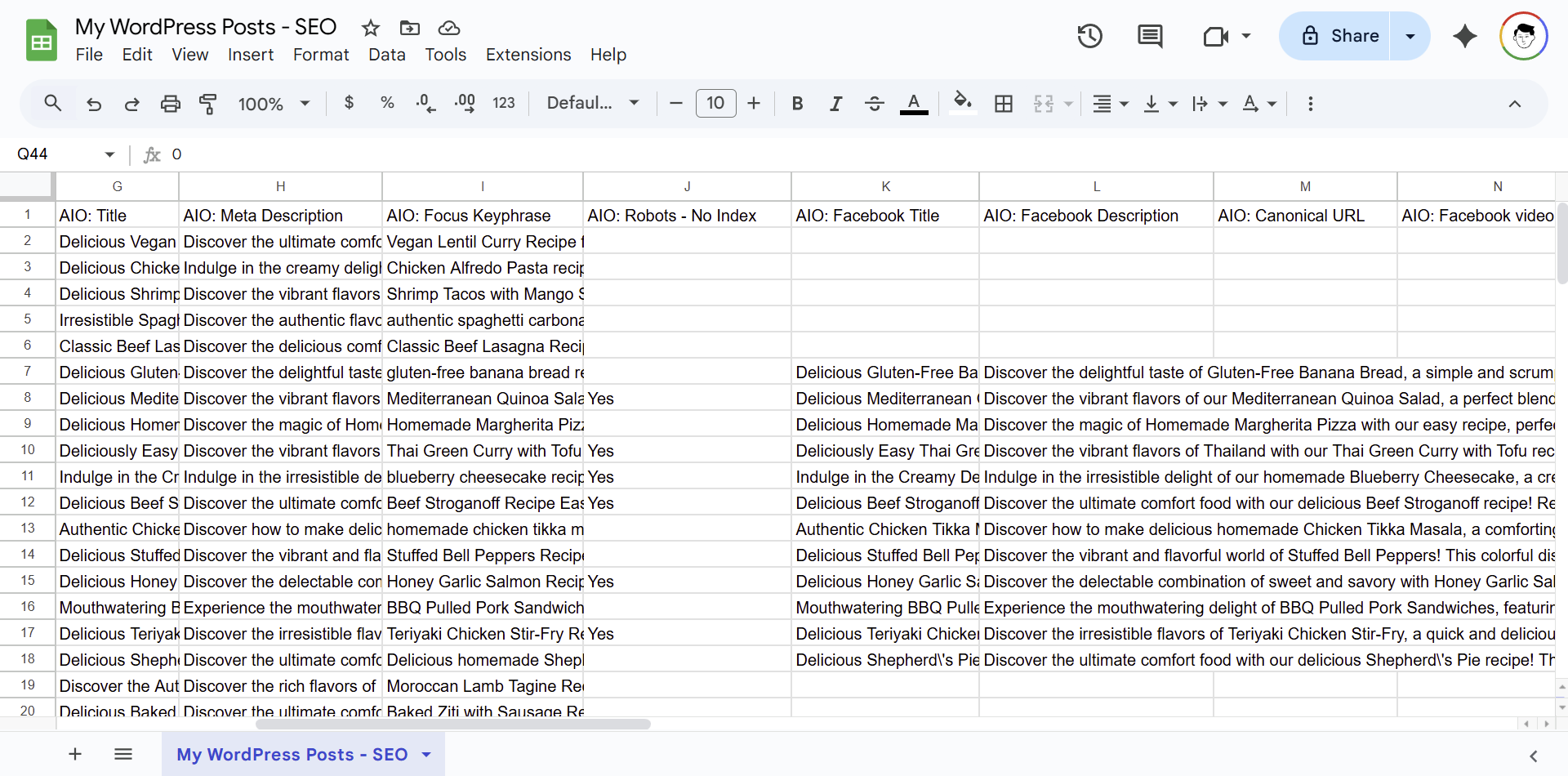Open the View menu
Image resolution: width=1568 pixels, height=776 pixels.
[x=189, y=55]
